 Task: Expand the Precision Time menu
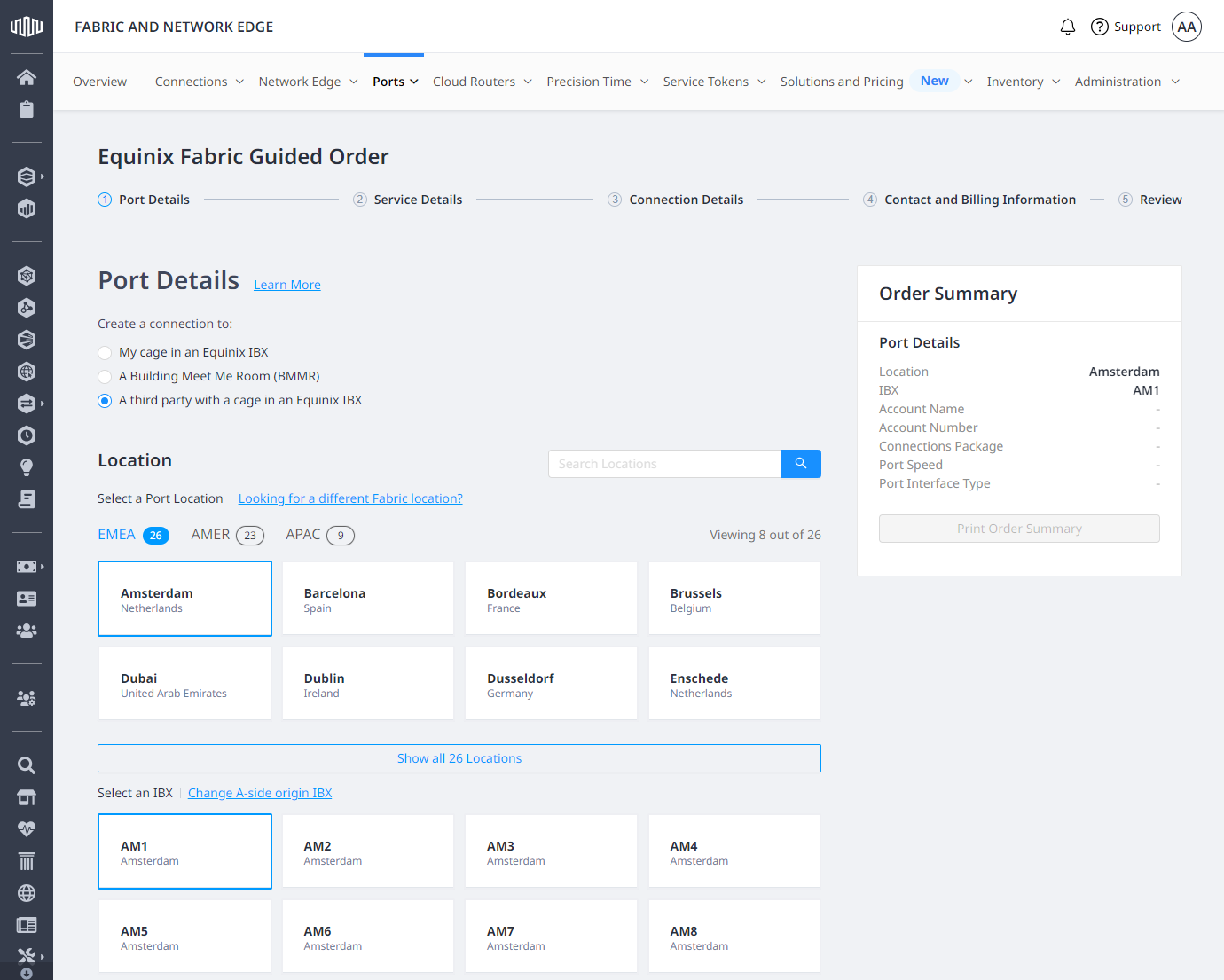tap(598, 82)
